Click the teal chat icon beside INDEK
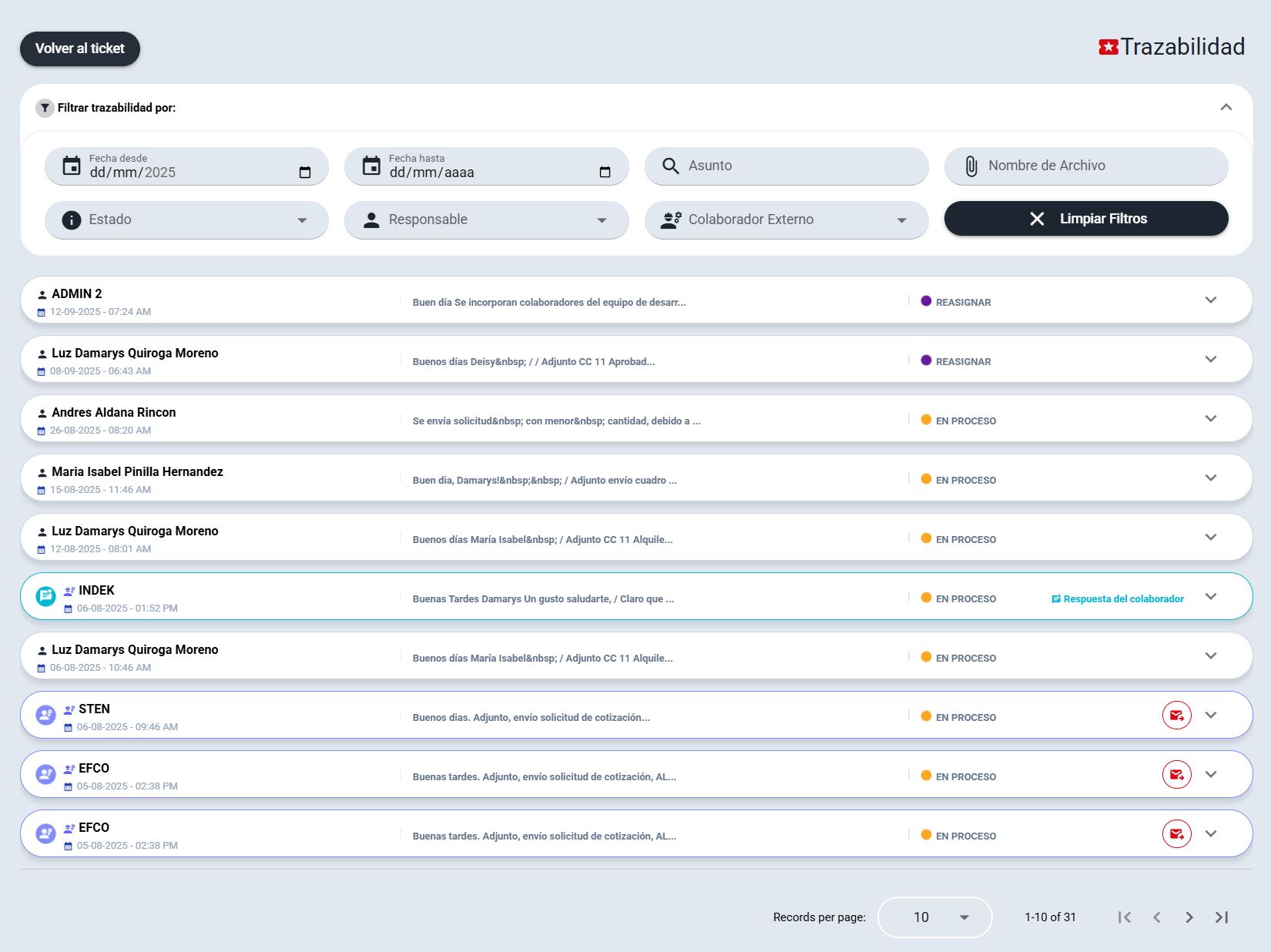Image resolution: width=1271 pixels, height=952 pixels. [x=46, y=596]
